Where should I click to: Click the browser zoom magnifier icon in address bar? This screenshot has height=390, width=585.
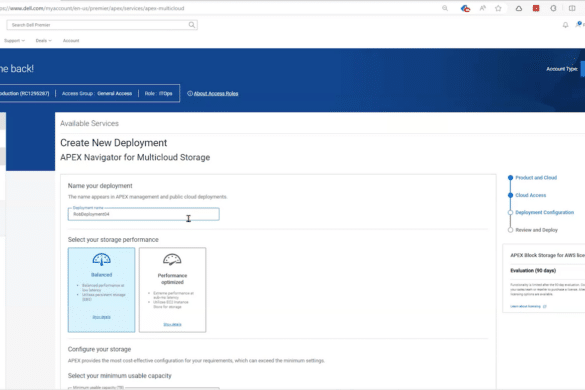[445, 8]
